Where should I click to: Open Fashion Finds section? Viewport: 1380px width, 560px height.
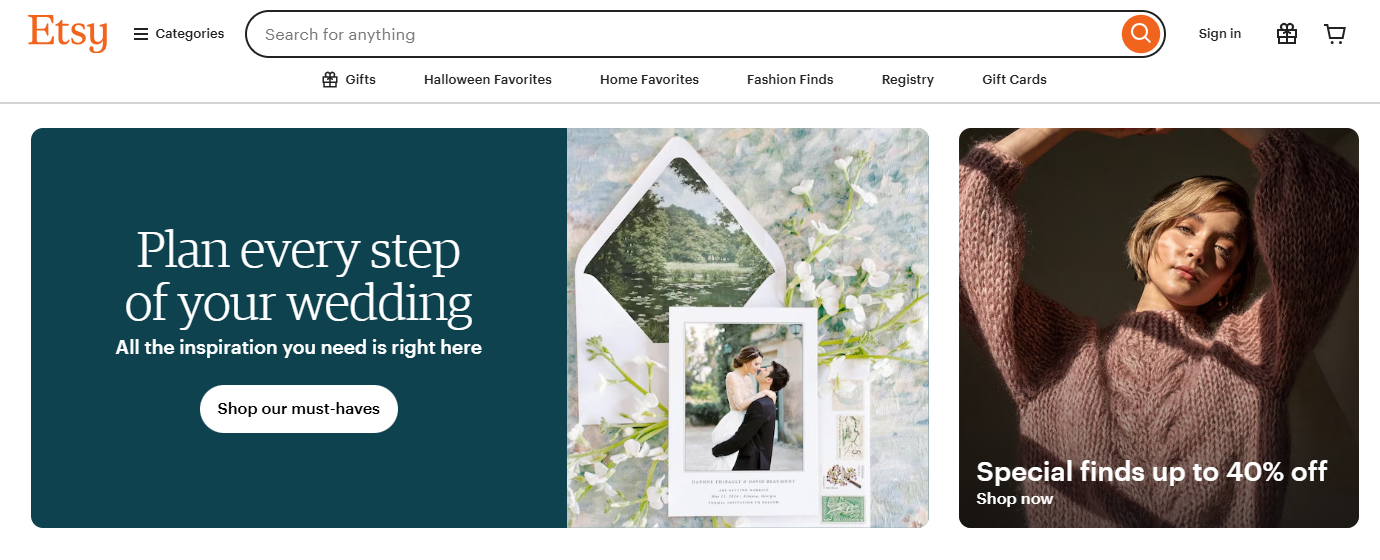pyautogui.click(x=790, y=80)
